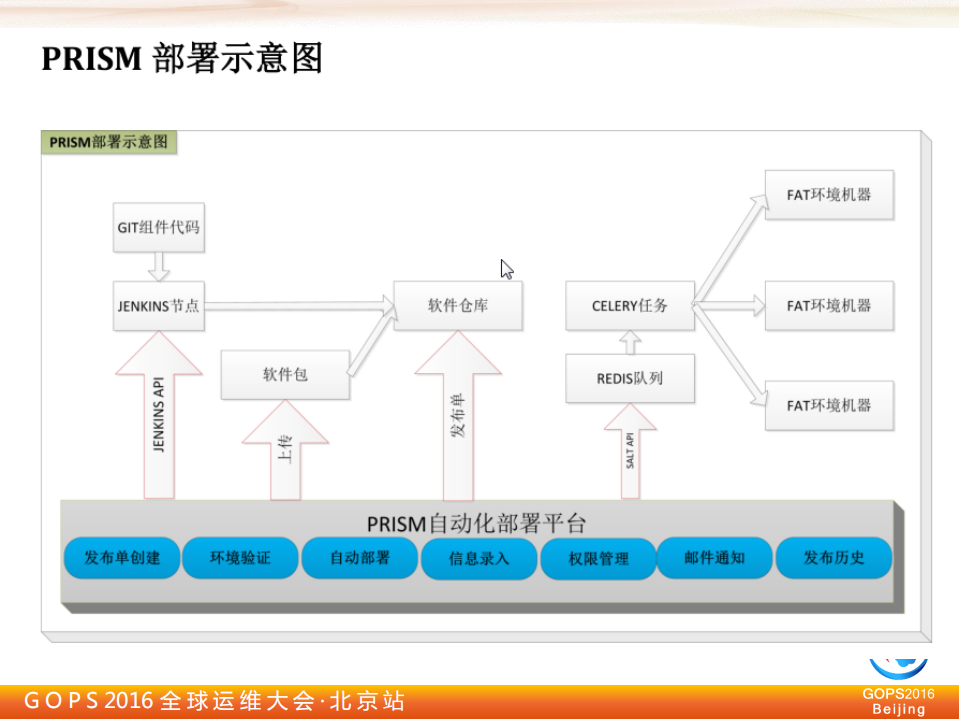Click the 软件包 package box
The image size is (959, 719).
[285, 376]
